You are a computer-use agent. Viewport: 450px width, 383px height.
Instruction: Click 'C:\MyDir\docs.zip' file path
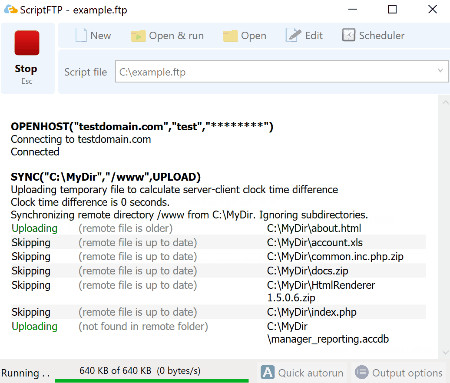click(x=307, y=271)
